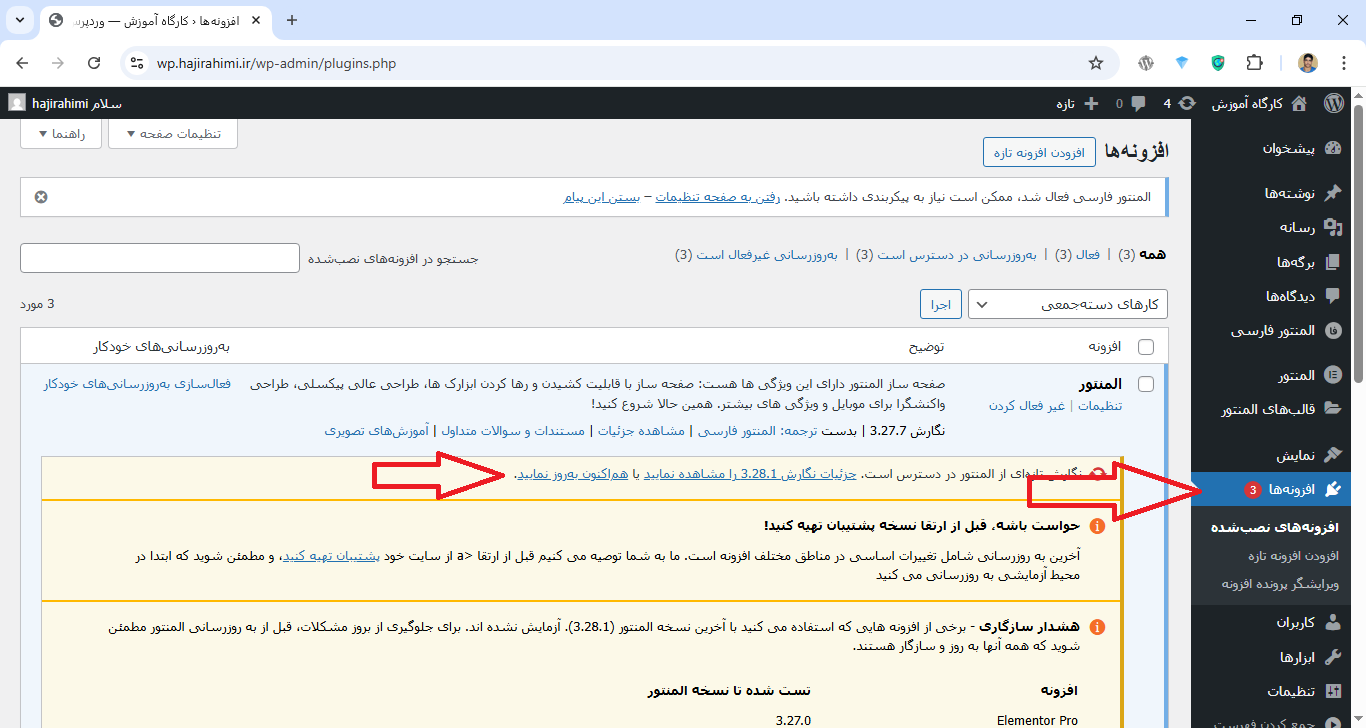Follow رفتن به صفحه تنظیمات link

720,197
